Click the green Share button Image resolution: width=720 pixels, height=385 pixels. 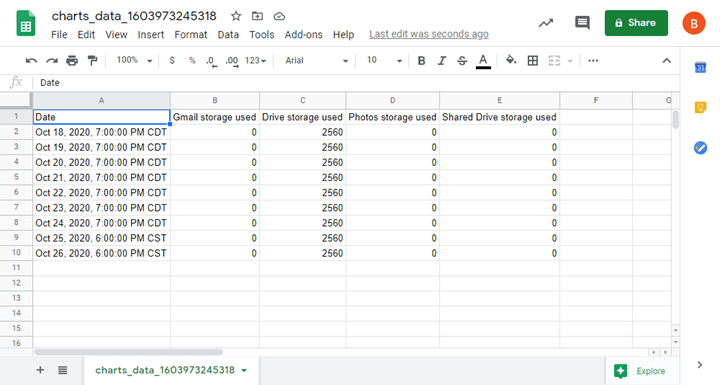tap(636, 23)
